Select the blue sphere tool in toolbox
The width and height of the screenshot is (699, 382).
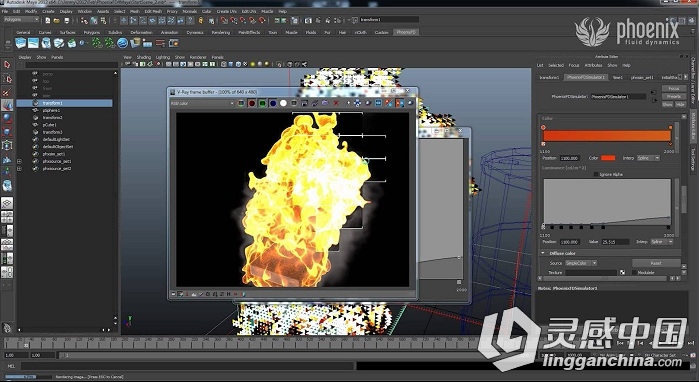[x=7, y=118]
